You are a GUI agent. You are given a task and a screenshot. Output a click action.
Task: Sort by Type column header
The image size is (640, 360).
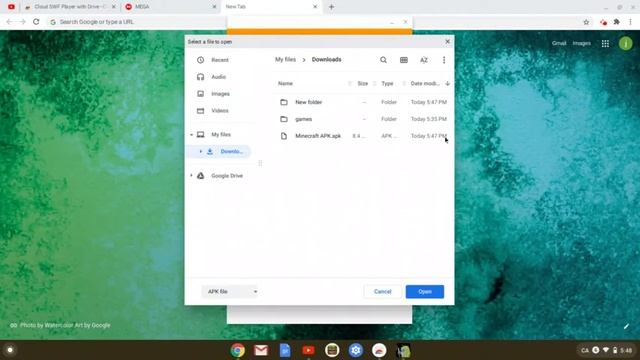[387, 83]
